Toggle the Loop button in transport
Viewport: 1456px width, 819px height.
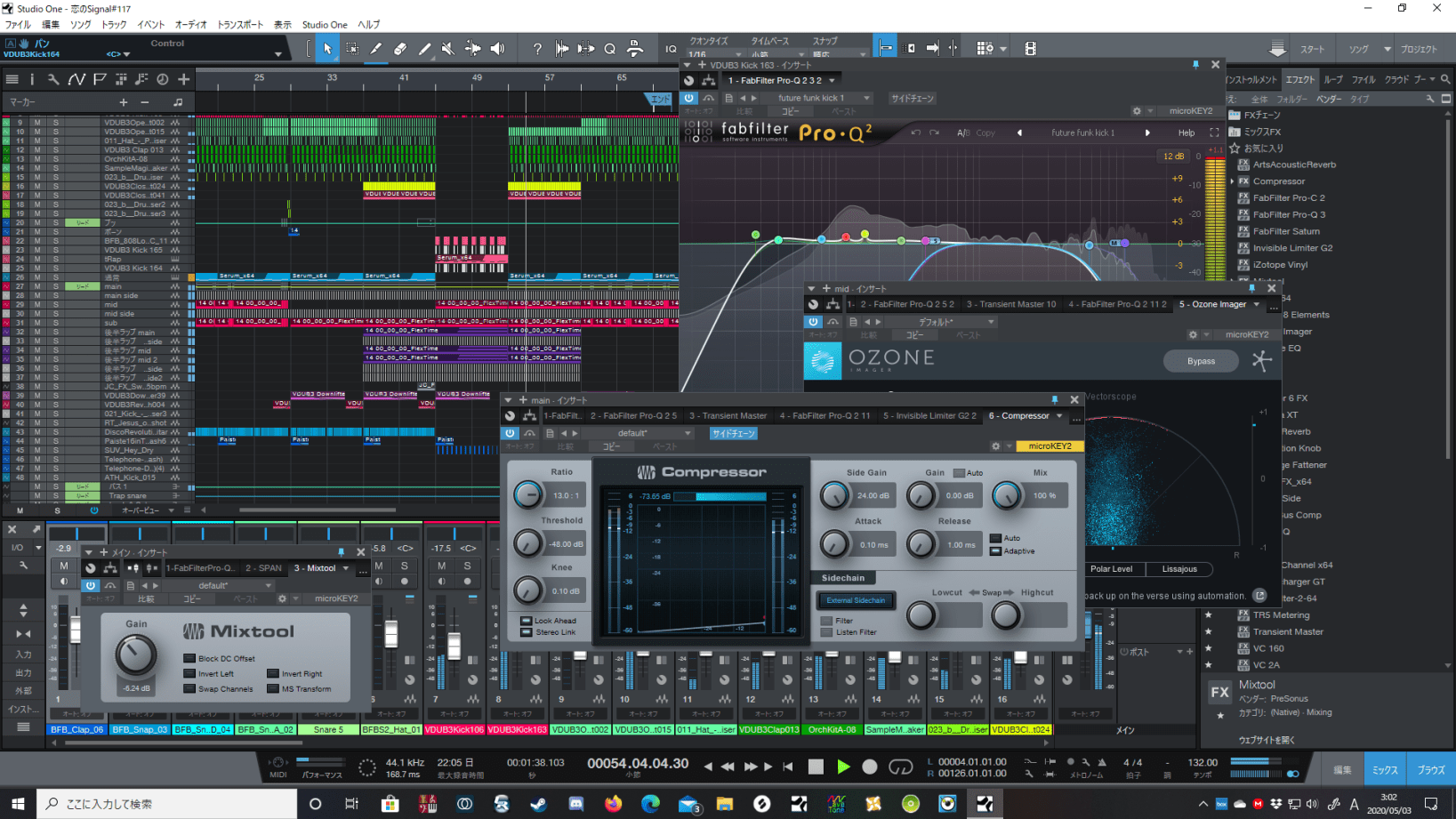click(900, 767)
